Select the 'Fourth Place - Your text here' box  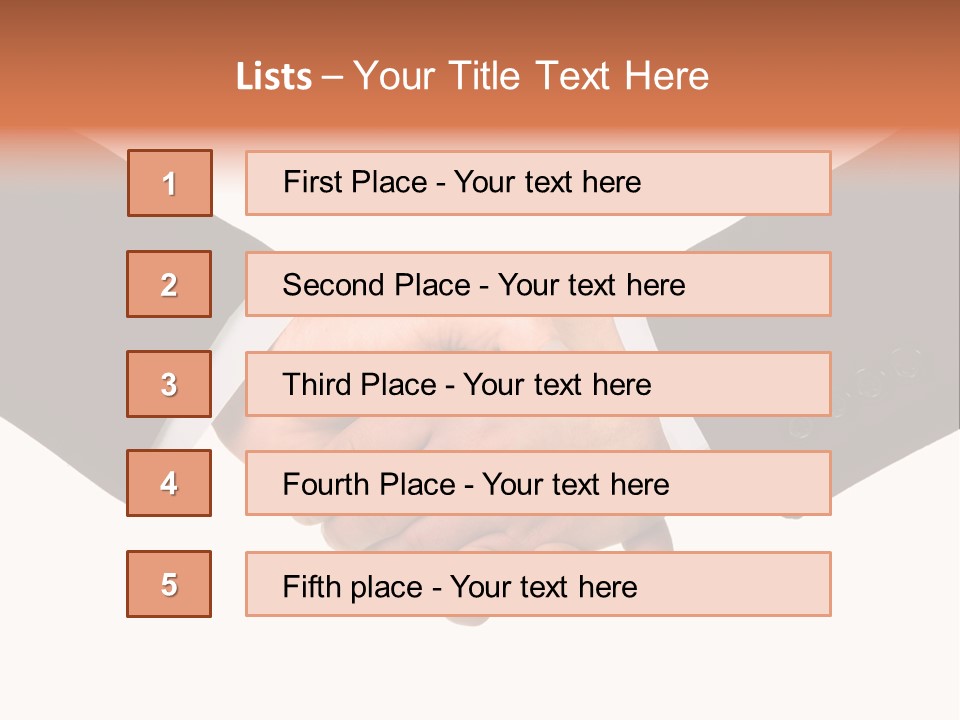(538, 483)
